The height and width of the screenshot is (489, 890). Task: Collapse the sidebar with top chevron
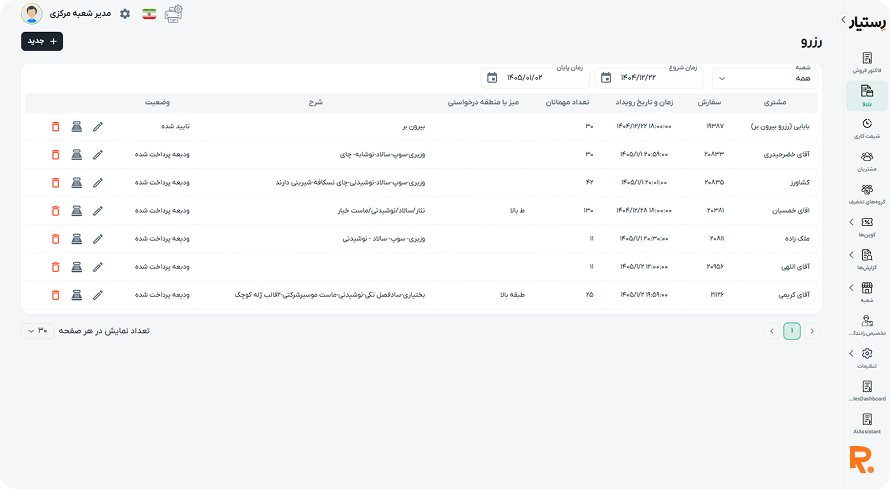click(843, 20)
